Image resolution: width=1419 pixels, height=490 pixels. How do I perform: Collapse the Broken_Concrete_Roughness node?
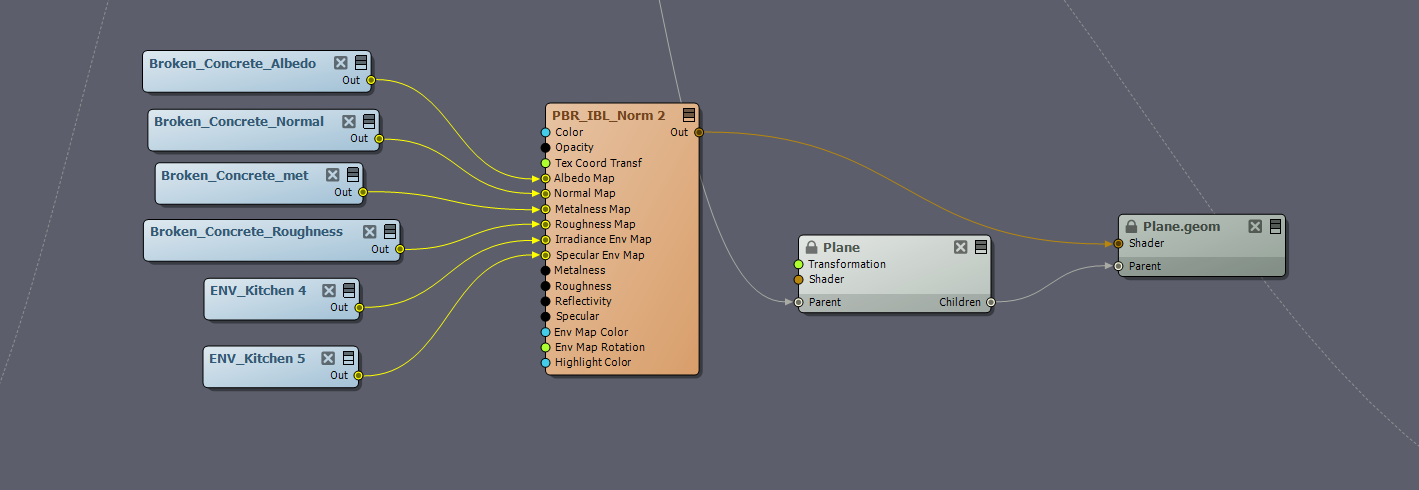pos(390,232)
